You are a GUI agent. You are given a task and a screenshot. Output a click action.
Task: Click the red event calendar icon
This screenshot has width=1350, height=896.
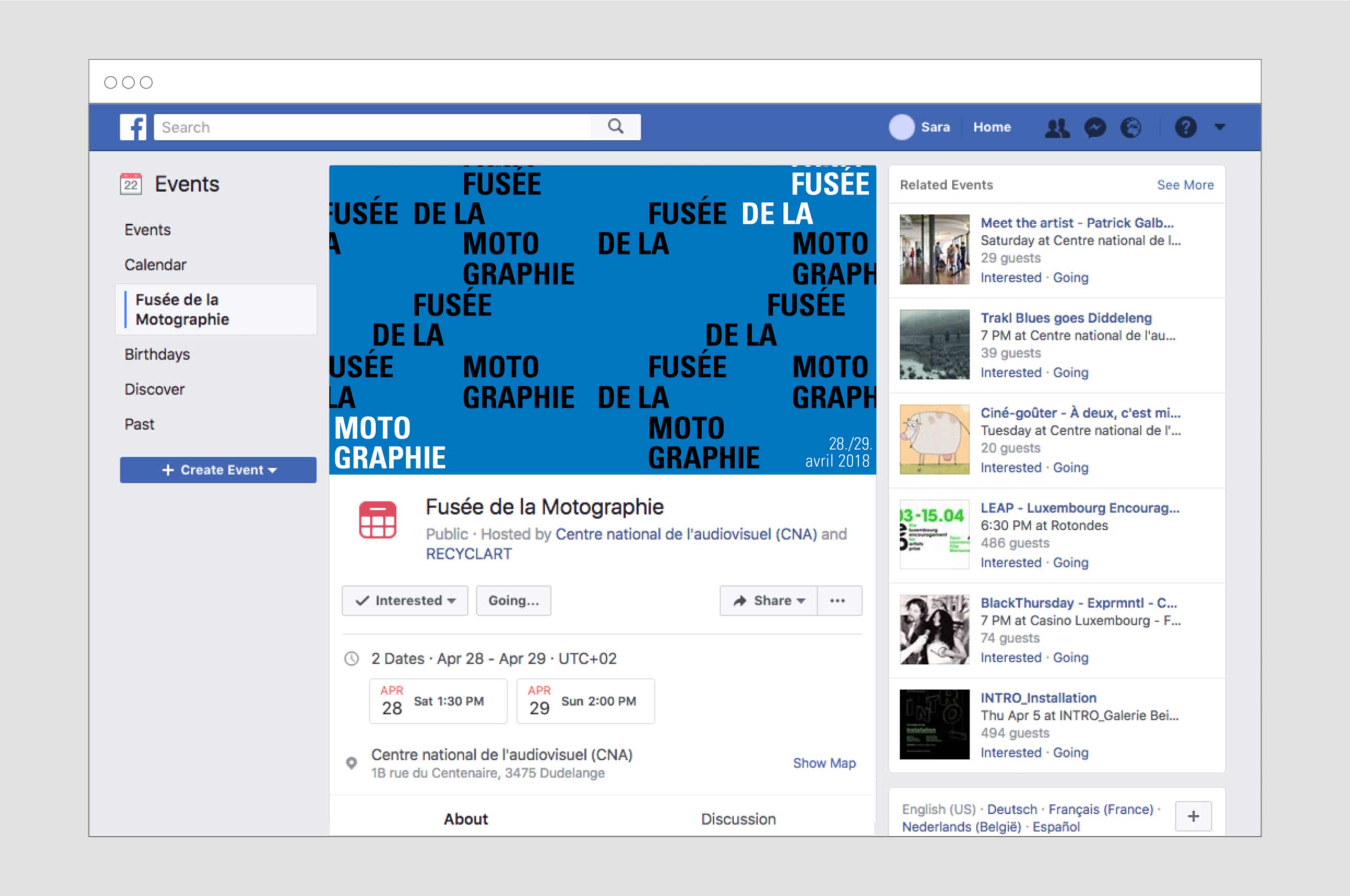tap(377, 520)
